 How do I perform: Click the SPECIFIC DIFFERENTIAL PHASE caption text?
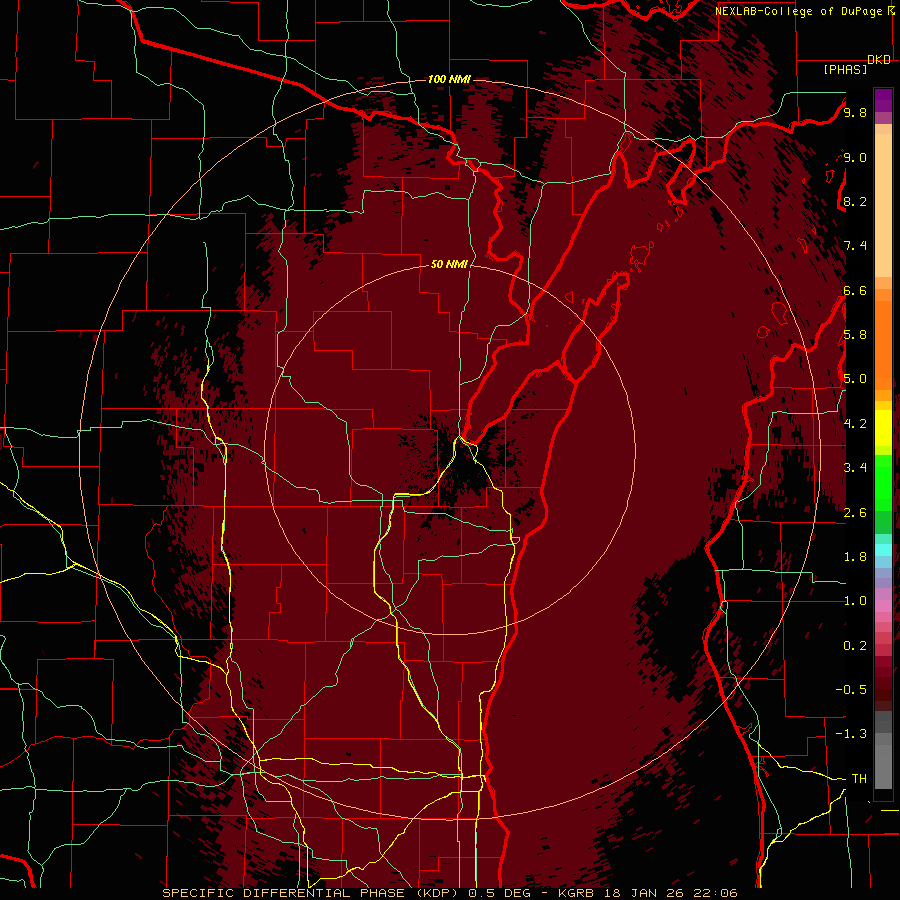(x=282, y=893)
